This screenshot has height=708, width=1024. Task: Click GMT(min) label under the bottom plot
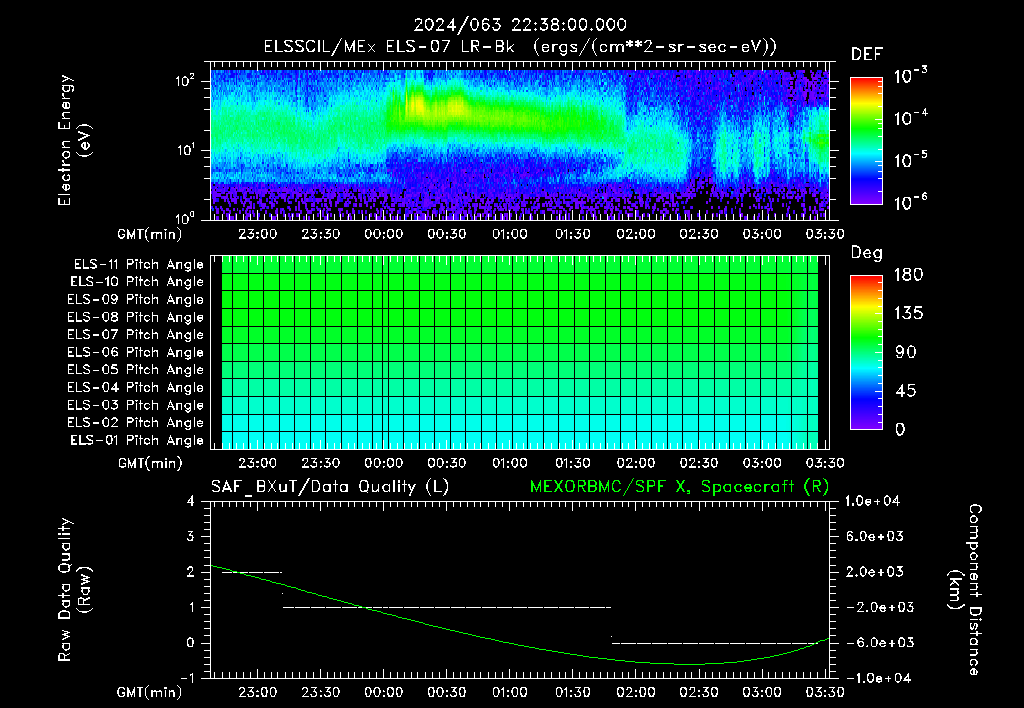pyautogui.click(x=150, y=692)
